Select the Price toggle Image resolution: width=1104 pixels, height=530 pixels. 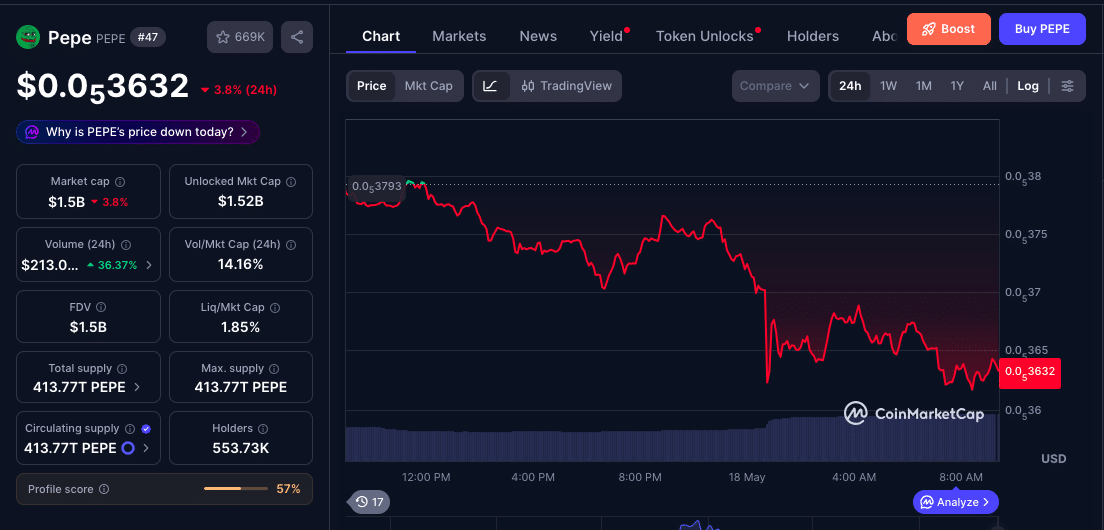(371, 86)
